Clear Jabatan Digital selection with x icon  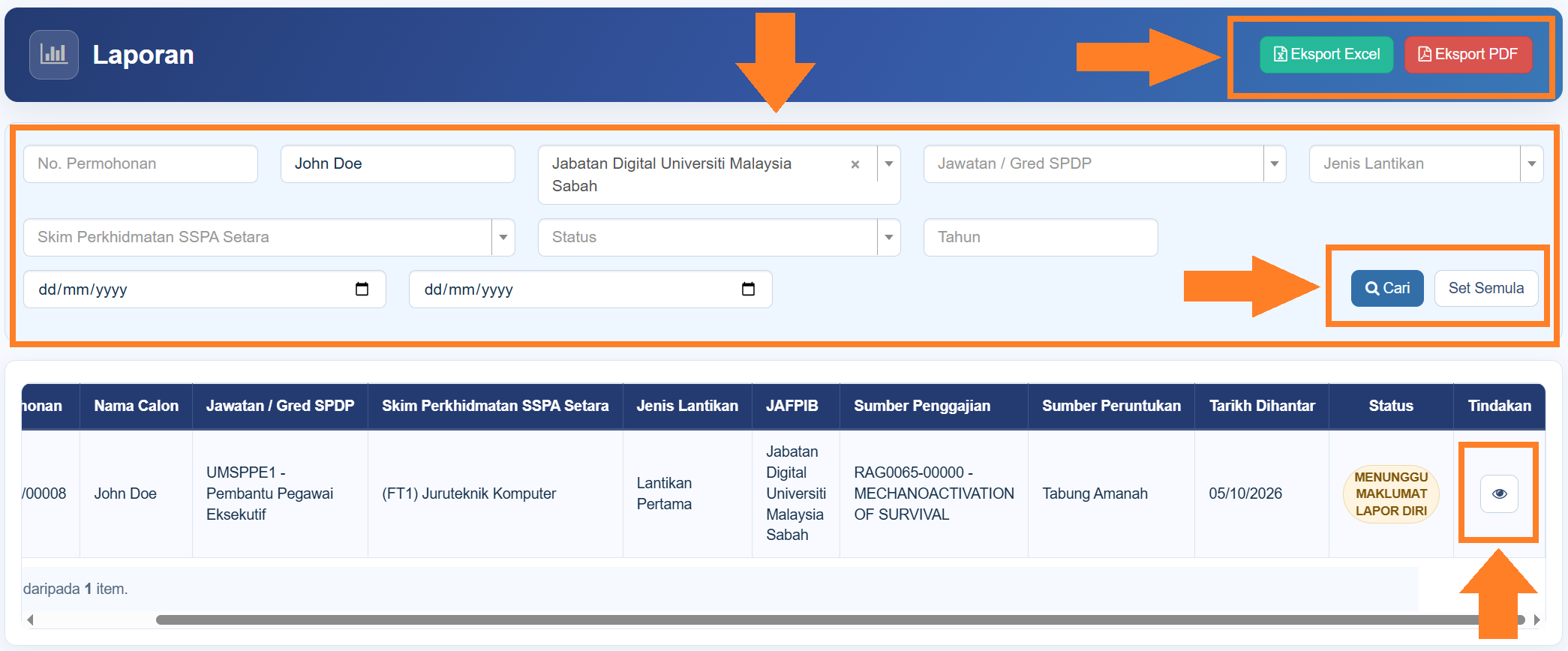[x=855, y=164]
